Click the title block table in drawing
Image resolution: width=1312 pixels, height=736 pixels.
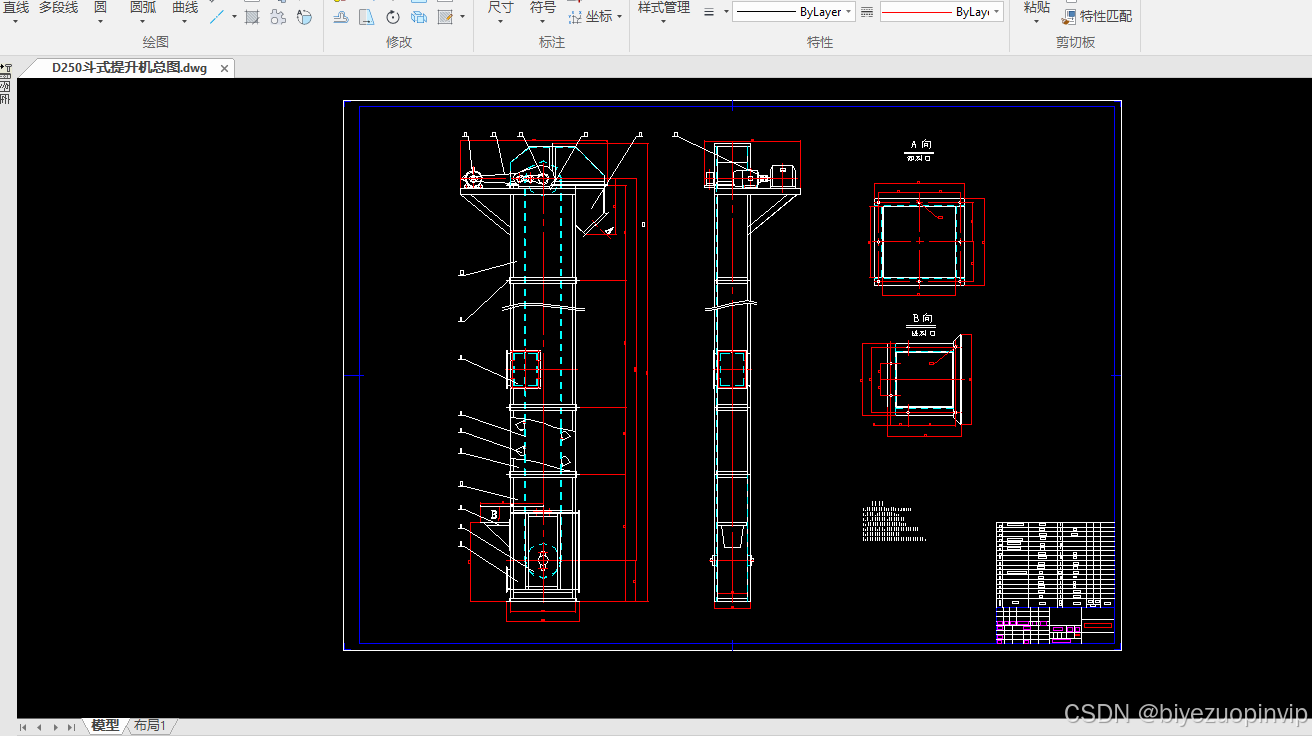1055,582
